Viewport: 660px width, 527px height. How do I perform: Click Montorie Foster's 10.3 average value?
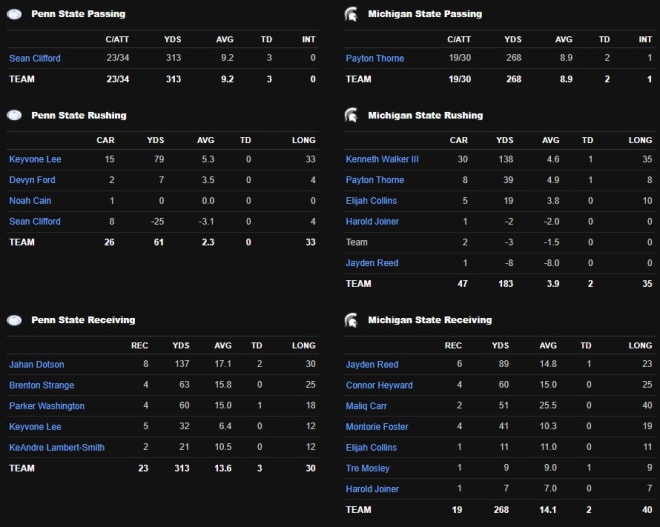(x=548, y=426)
